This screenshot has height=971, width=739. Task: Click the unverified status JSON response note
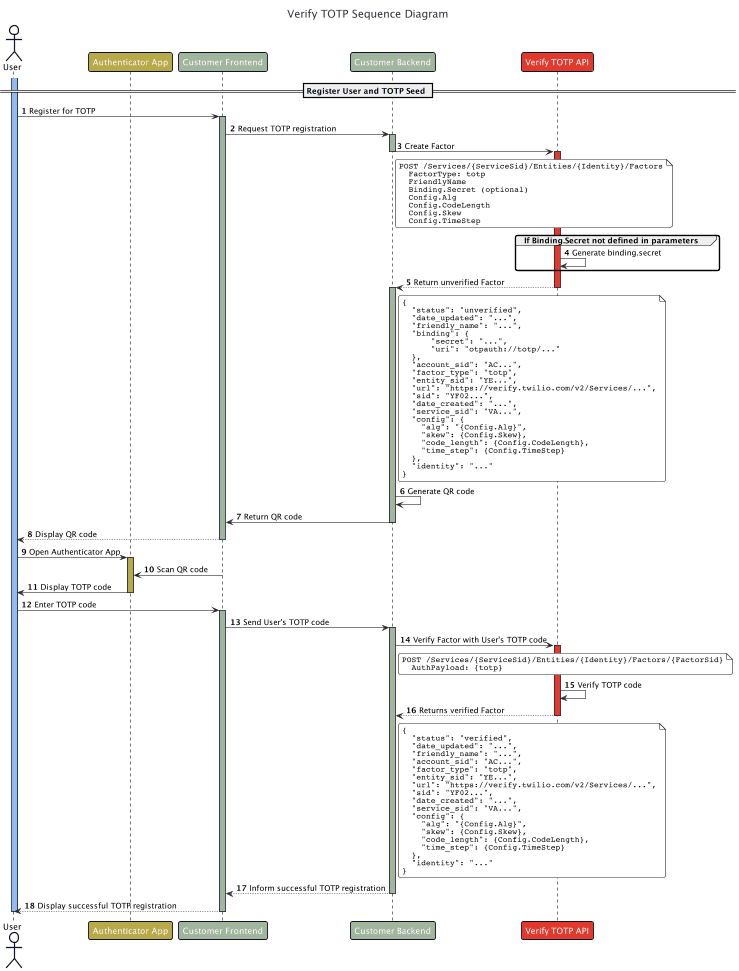(x=531, y=388)
